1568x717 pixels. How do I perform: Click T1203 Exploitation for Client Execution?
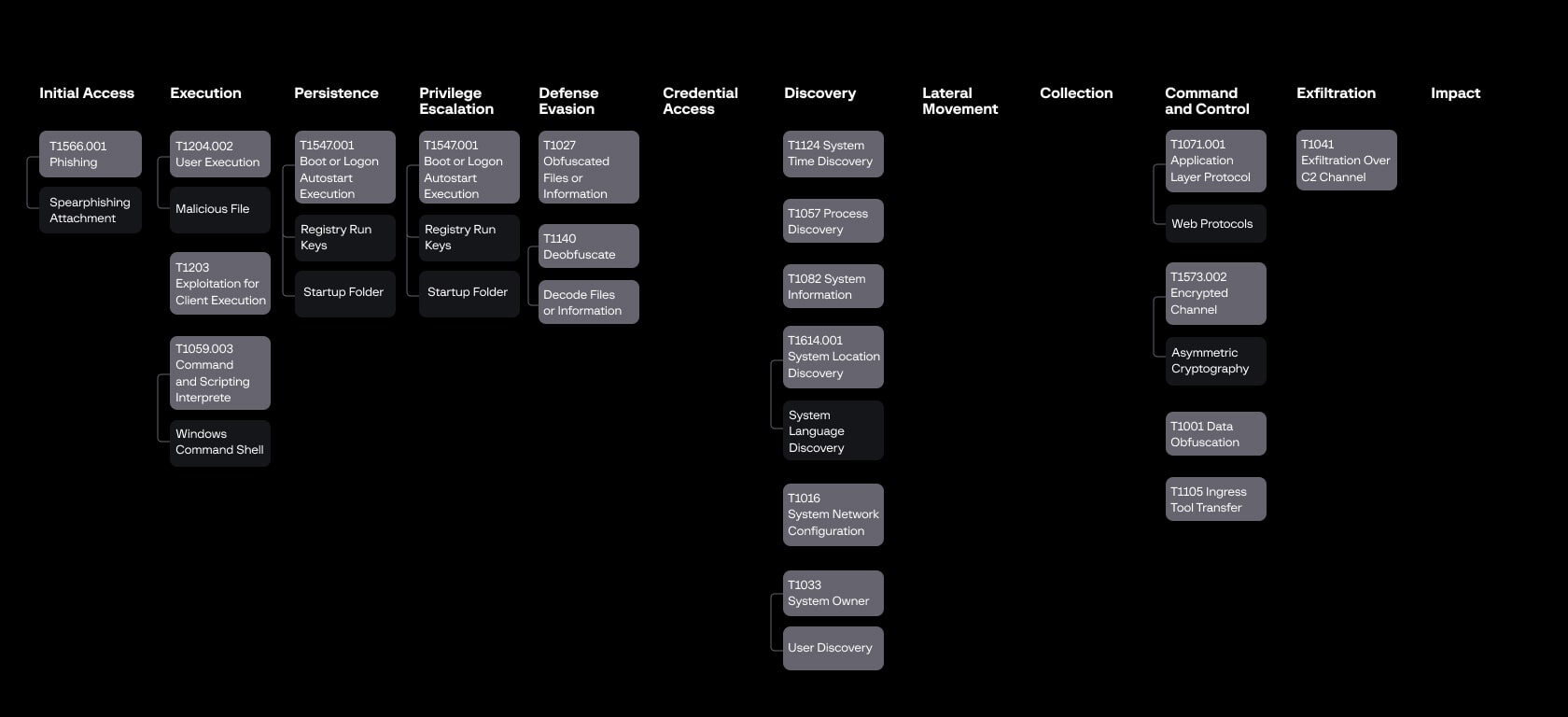click(219, 284)
